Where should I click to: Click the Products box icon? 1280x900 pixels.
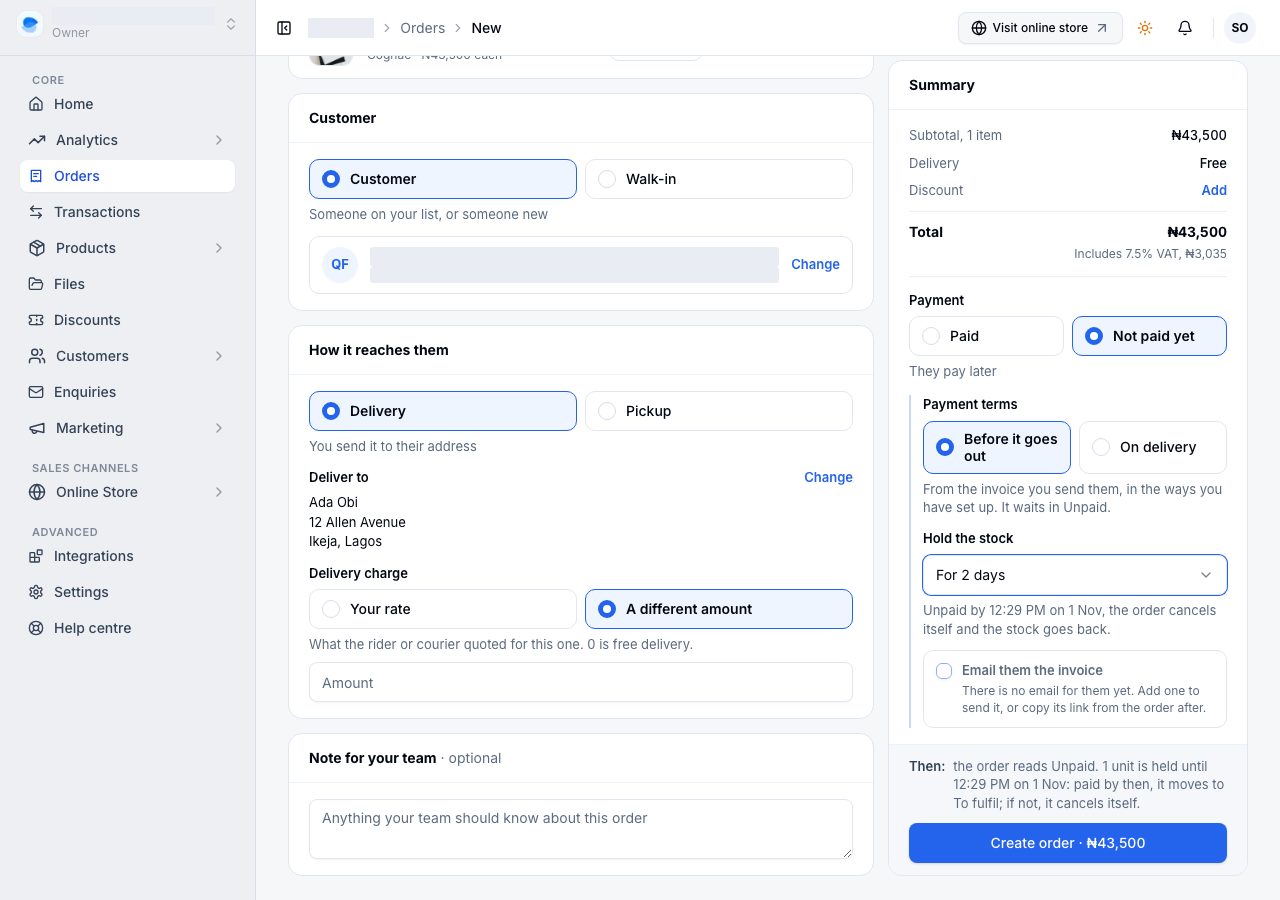point(37,248)
